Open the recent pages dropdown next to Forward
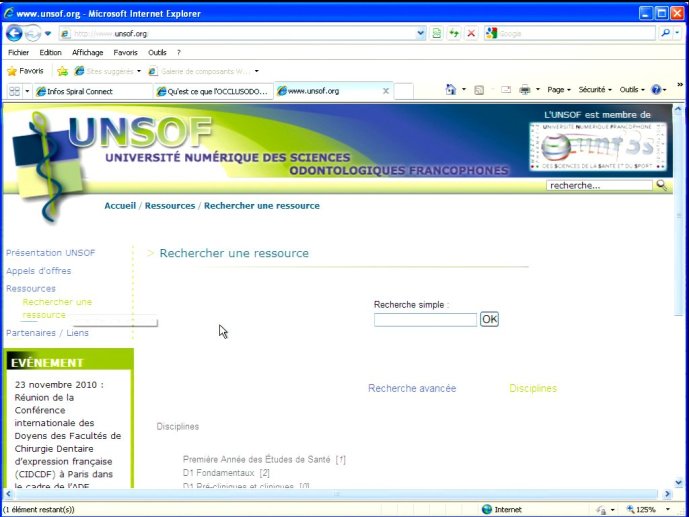 click(x=48, y=33)
